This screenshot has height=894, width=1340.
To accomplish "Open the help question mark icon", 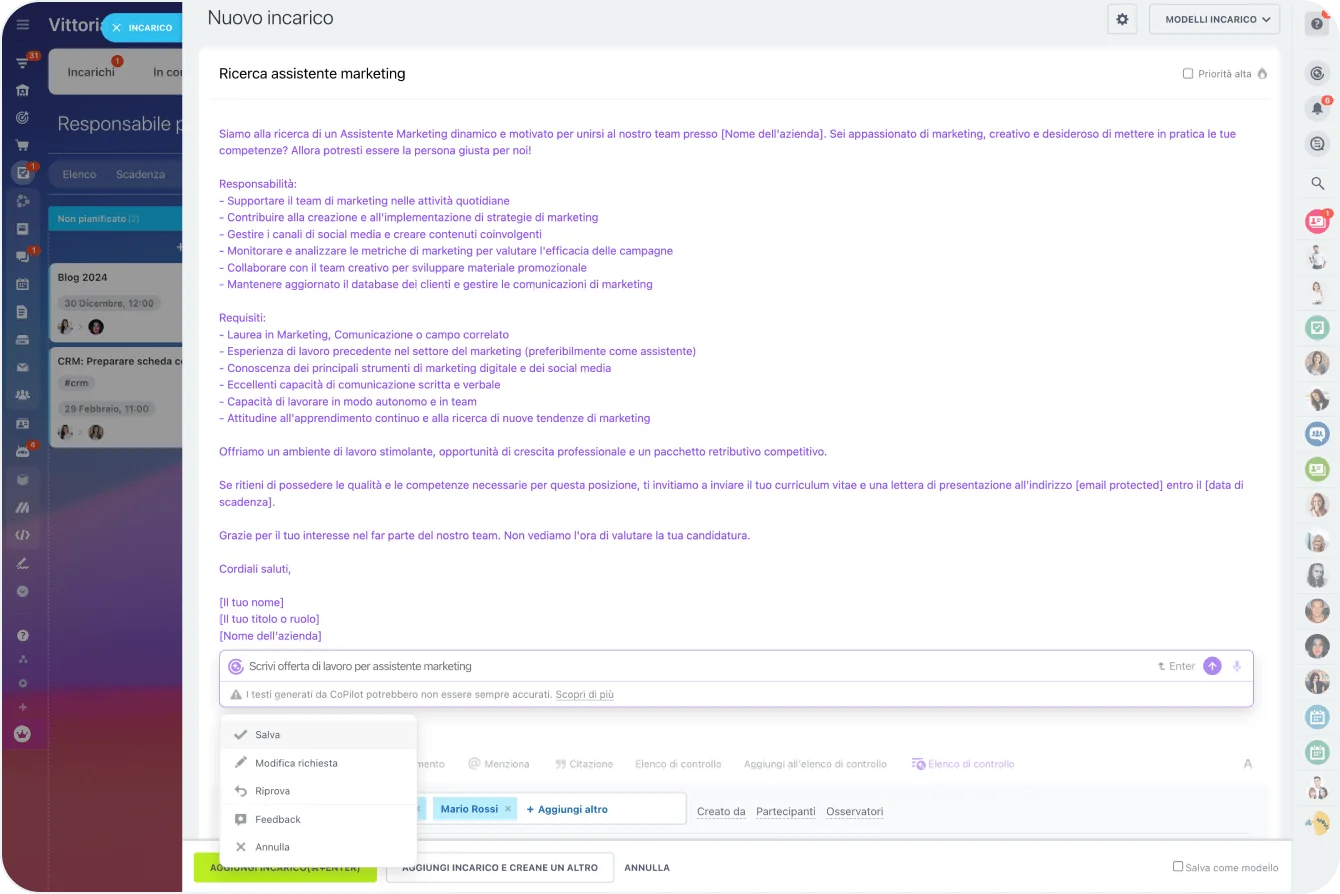I will pos(1317,24).
